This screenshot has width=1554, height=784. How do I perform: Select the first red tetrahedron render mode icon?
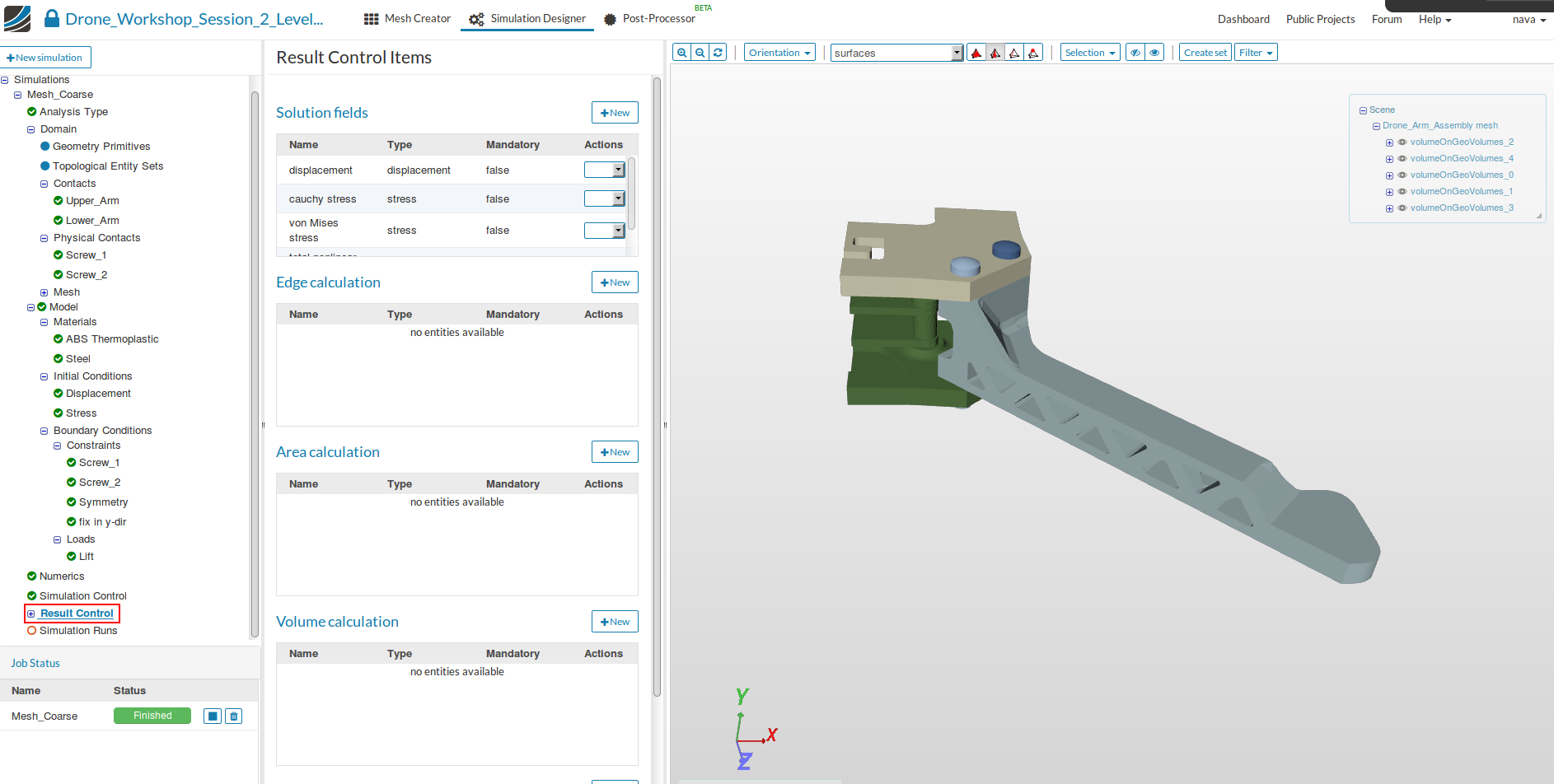(976, 53)
